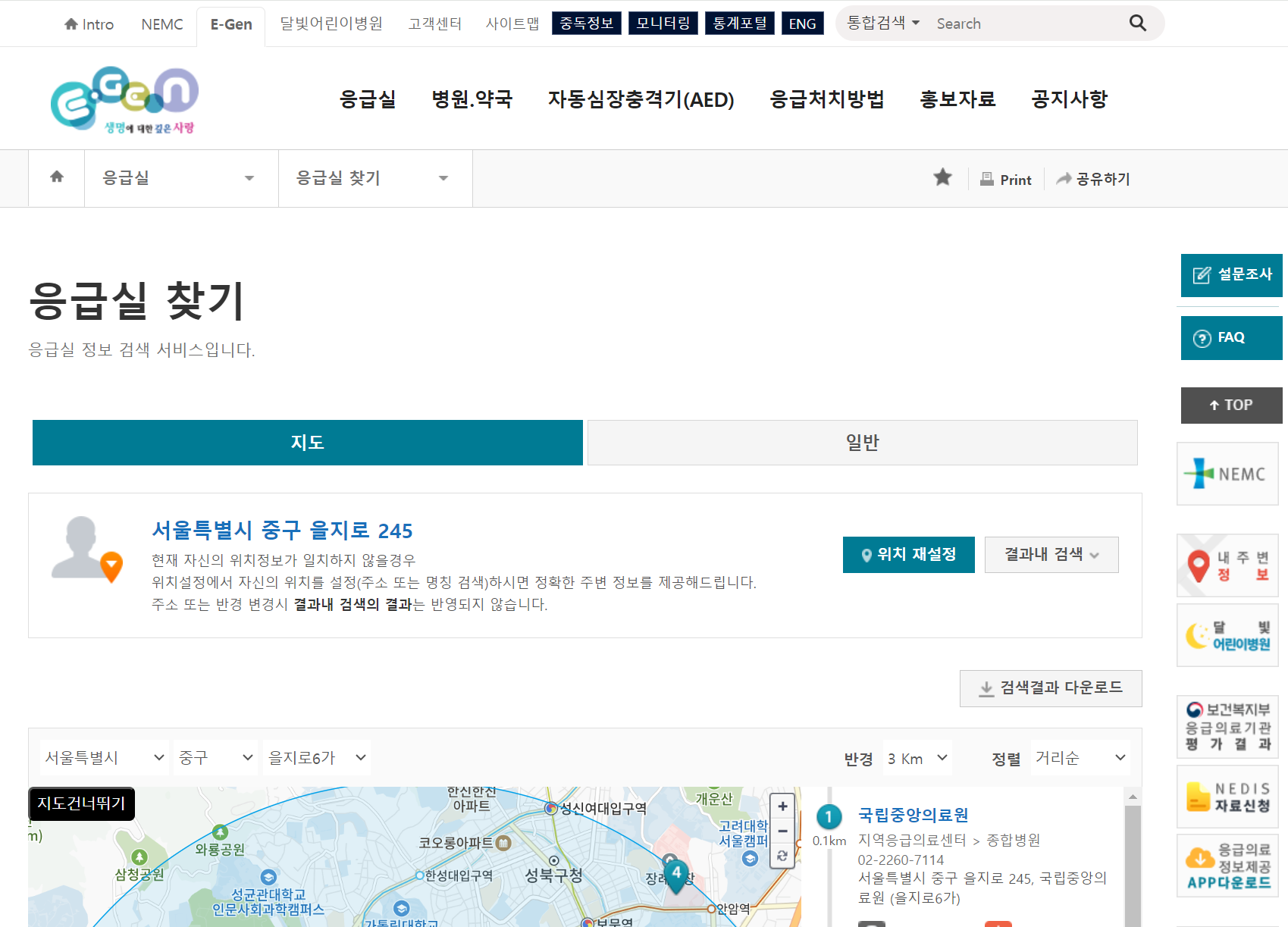Click the 통계포털 button

740,23
